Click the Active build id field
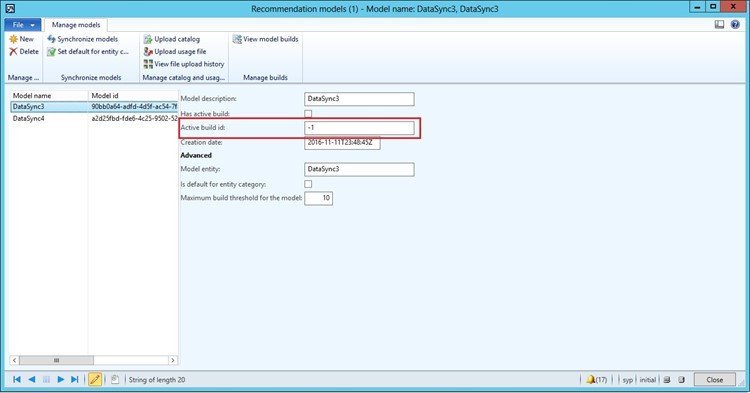The width and height of the screenshot is (750, 393). (x=359, y=128)
